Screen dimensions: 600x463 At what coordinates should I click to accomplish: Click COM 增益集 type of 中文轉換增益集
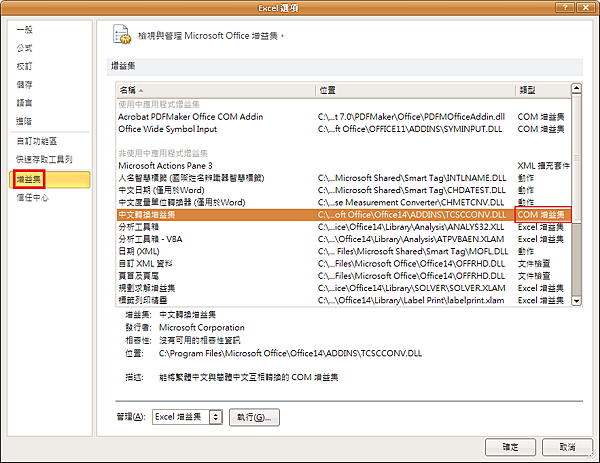pyautogui.click(x=541, y=215)
